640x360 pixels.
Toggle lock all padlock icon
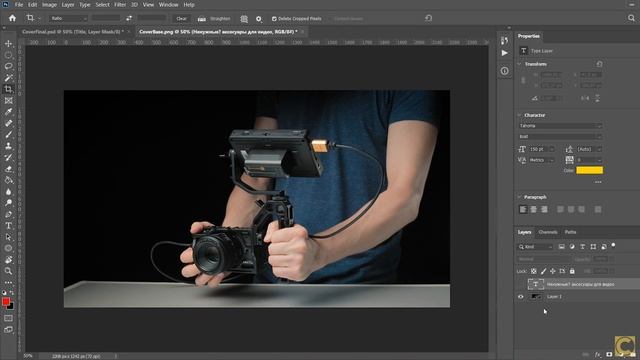572,271
